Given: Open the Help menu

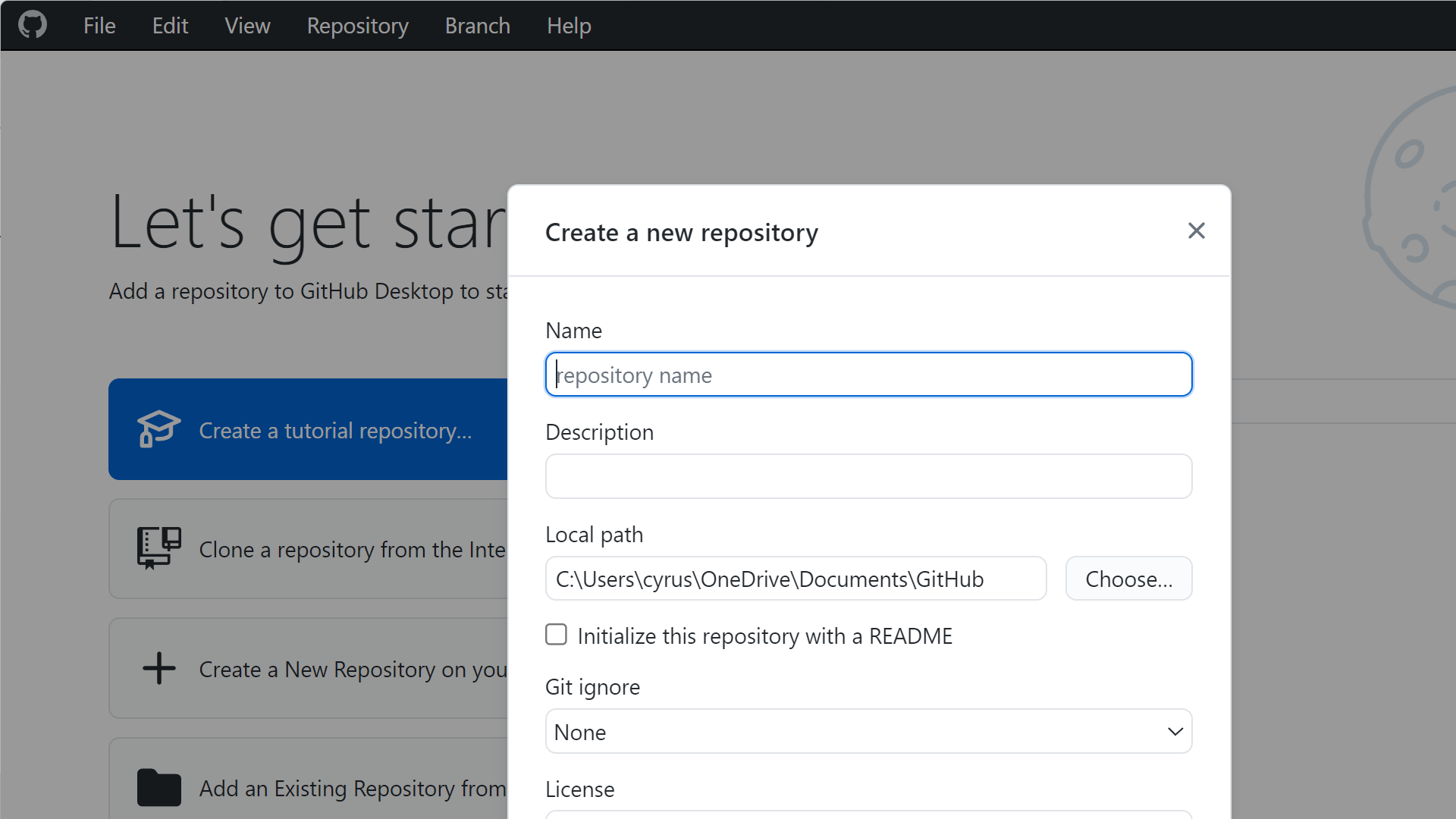Looking at the screenshot, I should pos(569,26).
